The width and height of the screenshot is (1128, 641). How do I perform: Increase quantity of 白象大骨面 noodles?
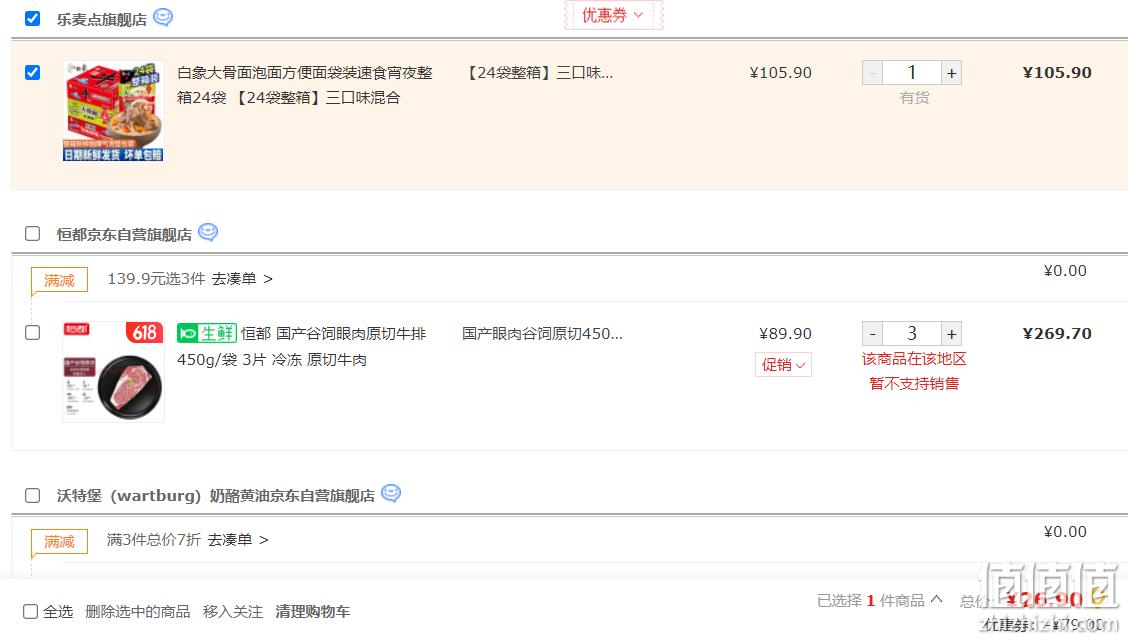[x=951, y=73]
